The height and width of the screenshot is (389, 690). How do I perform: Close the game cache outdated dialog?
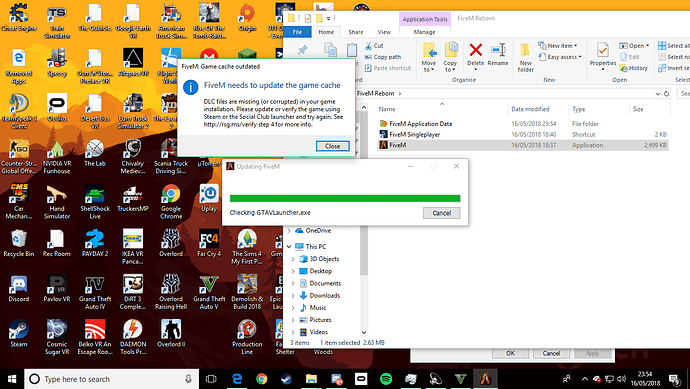tap(332, 146)
